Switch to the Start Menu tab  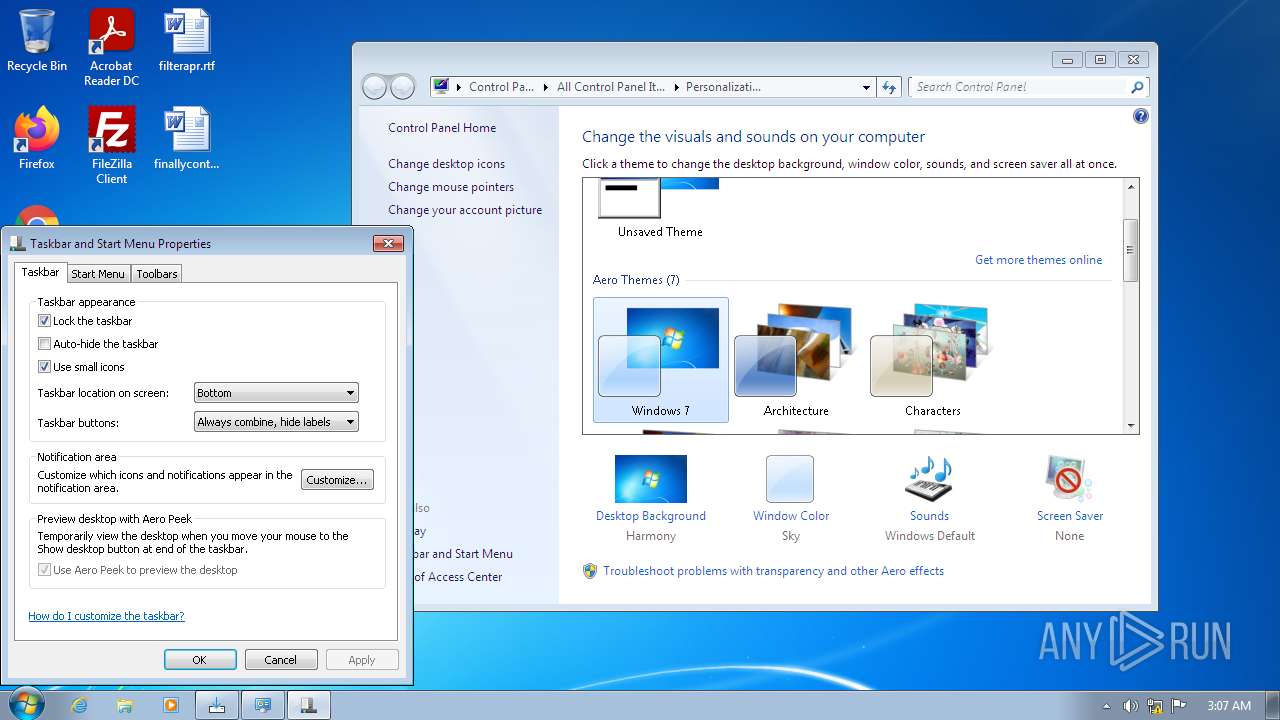pos(98,274)
